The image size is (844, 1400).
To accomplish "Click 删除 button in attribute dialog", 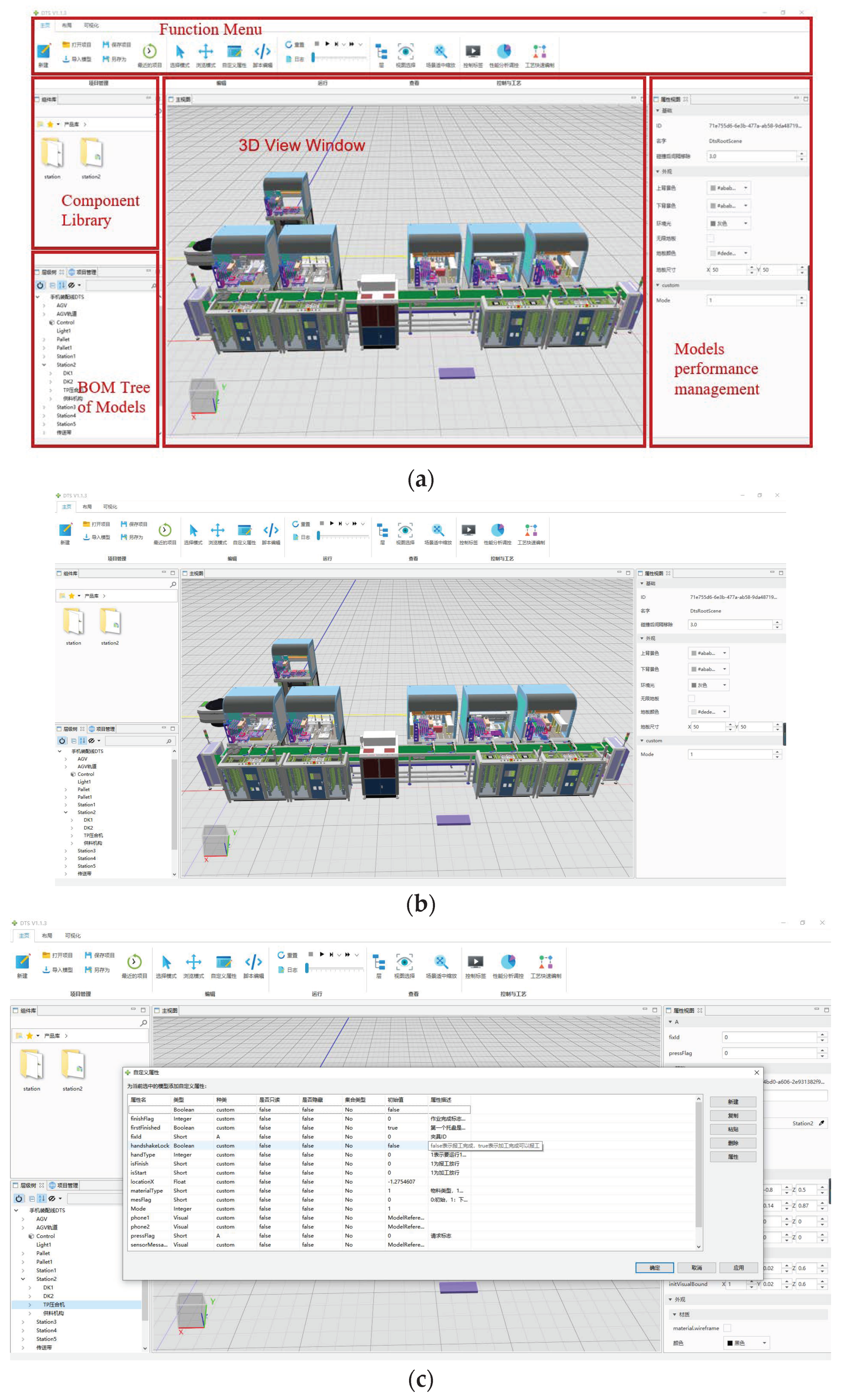I will coord(733,1143).
